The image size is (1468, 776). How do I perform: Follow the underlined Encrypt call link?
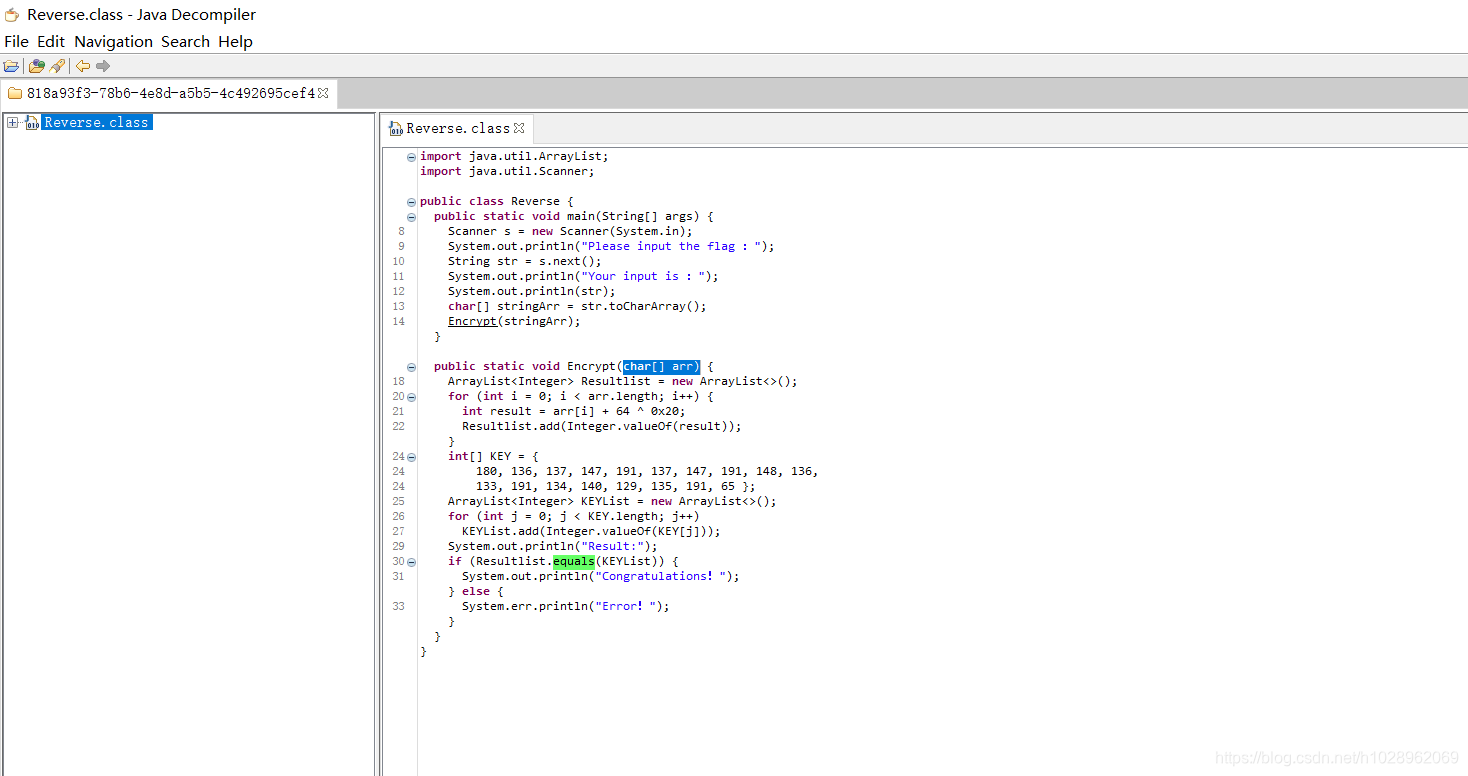[472, 321]
